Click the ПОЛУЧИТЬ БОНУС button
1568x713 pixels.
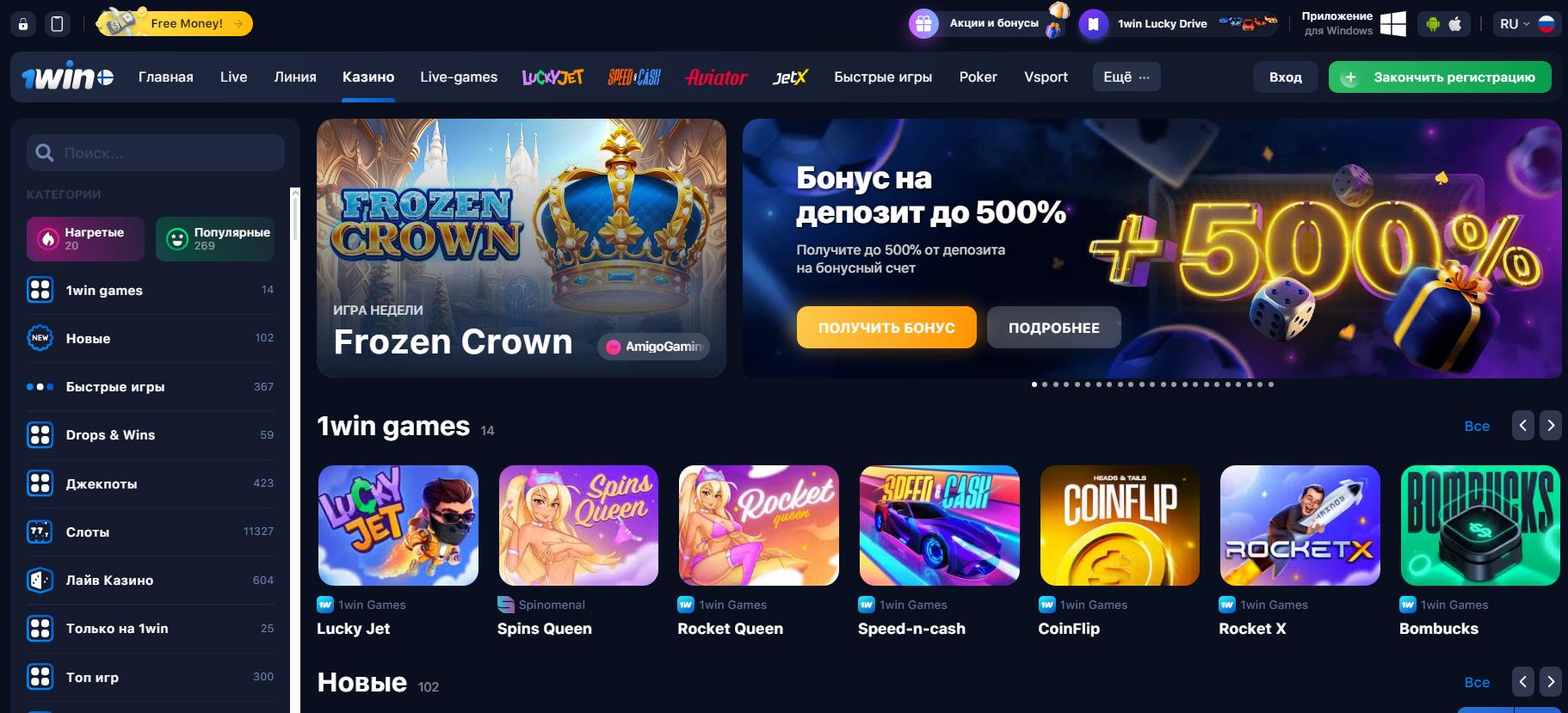pos(886,328)
